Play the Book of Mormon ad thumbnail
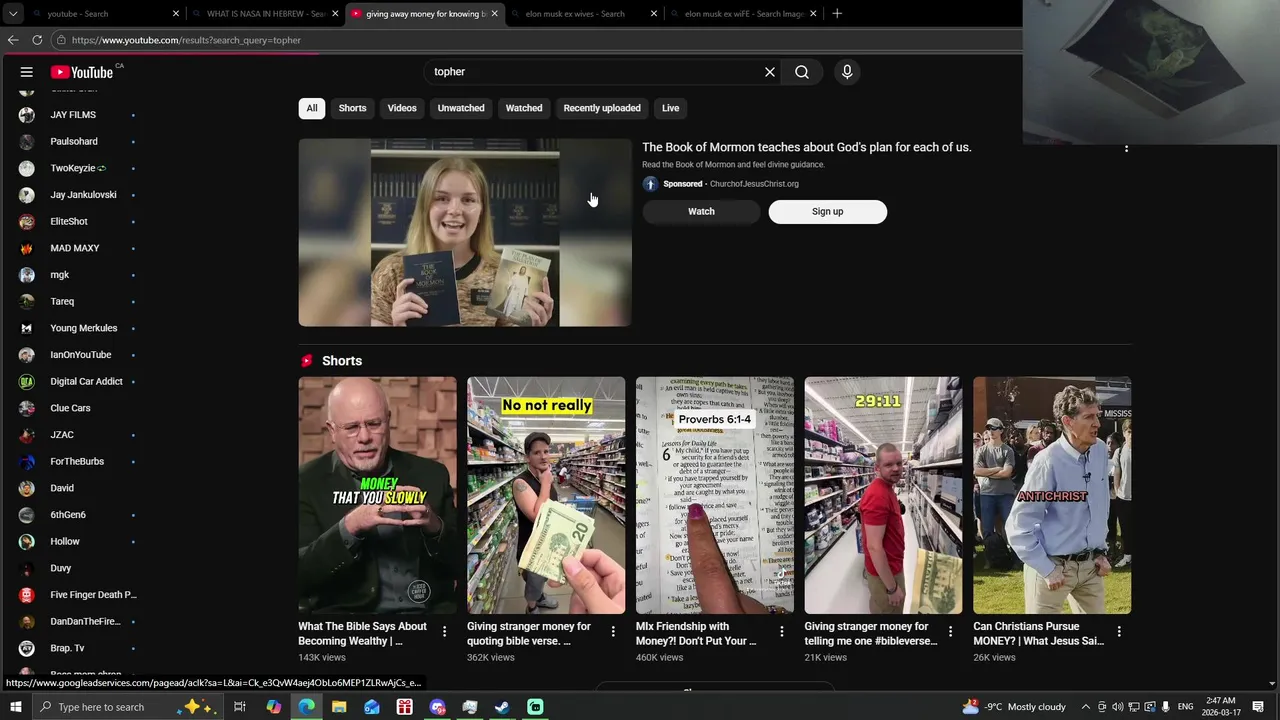1280x720 pixels. pyautogui.click(x=464, y=232)
